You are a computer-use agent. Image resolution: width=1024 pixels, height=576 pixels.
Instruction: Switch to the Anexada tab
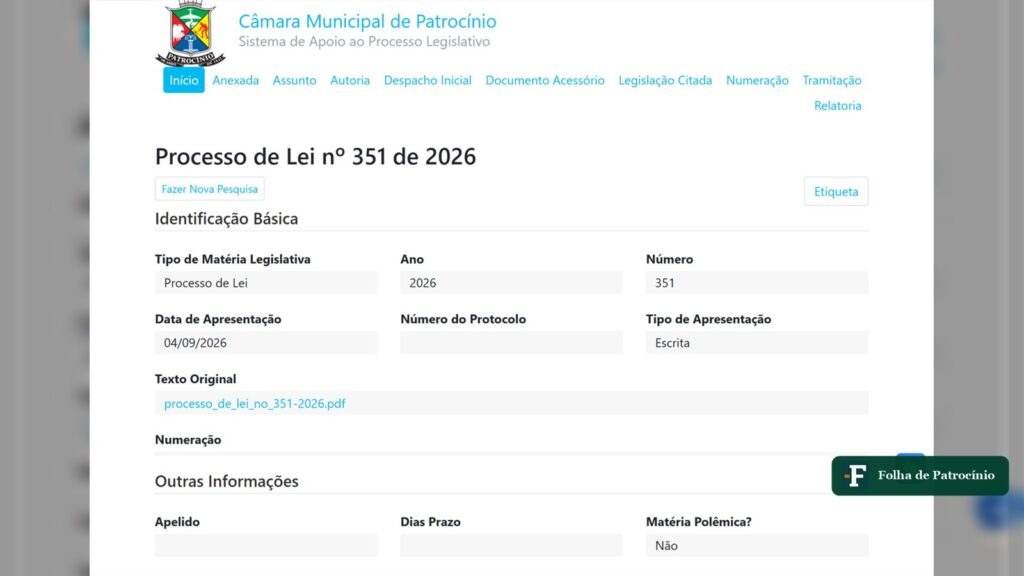tap(236, 80)
